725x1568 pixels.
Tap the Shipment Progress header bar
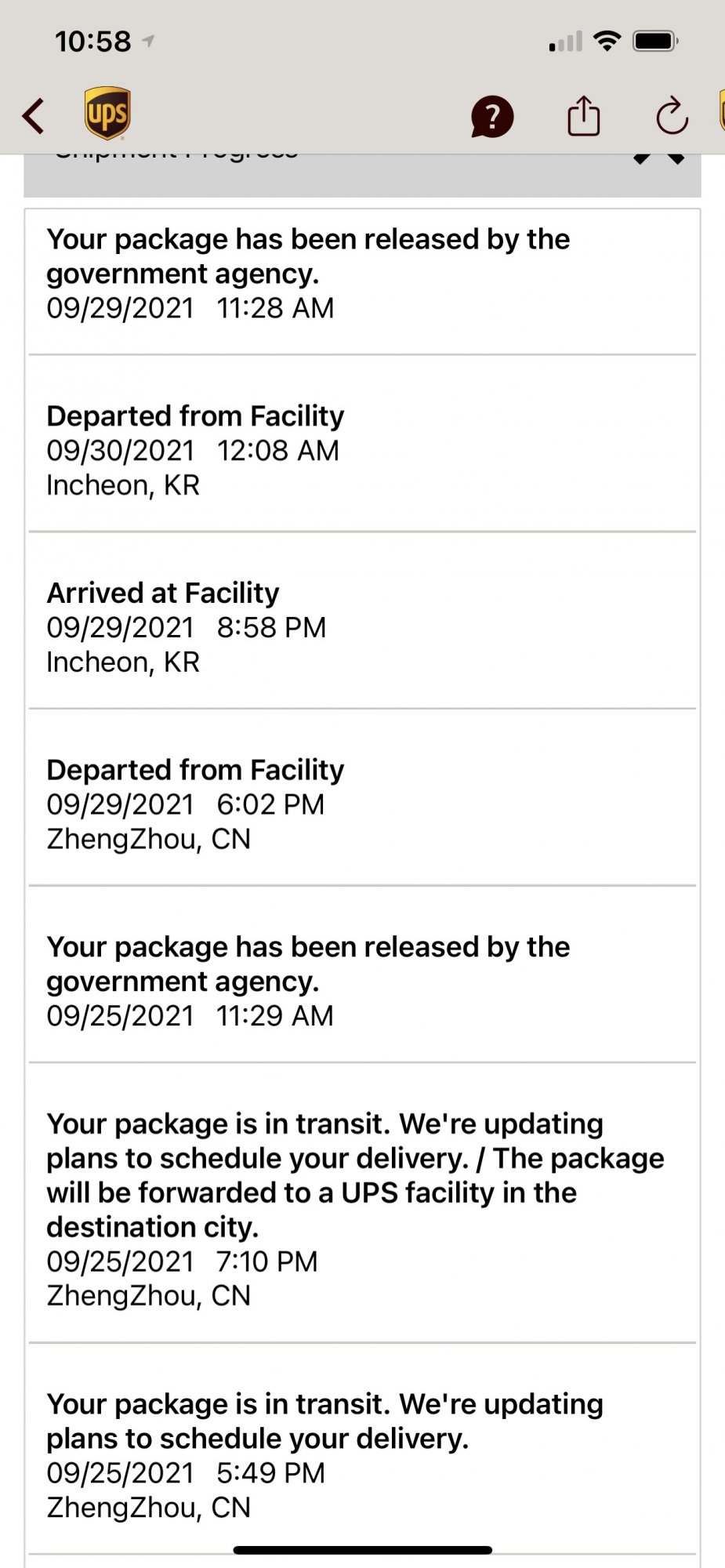coord(362,175)
